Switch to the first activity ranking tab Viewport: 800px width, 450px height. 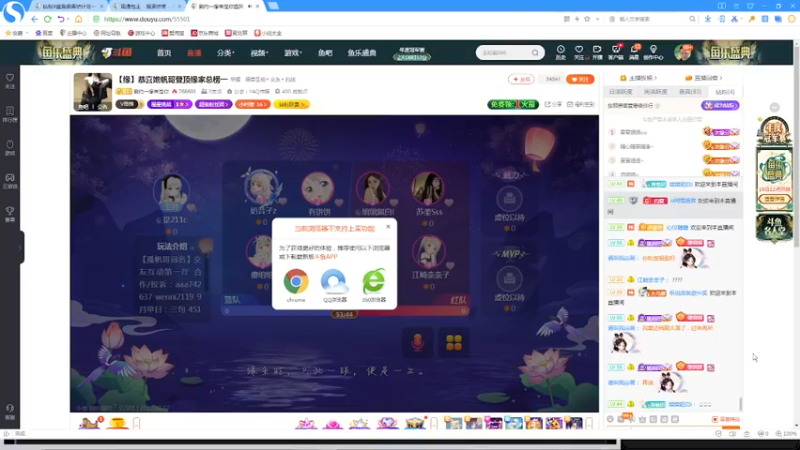(x=620, y=92)
